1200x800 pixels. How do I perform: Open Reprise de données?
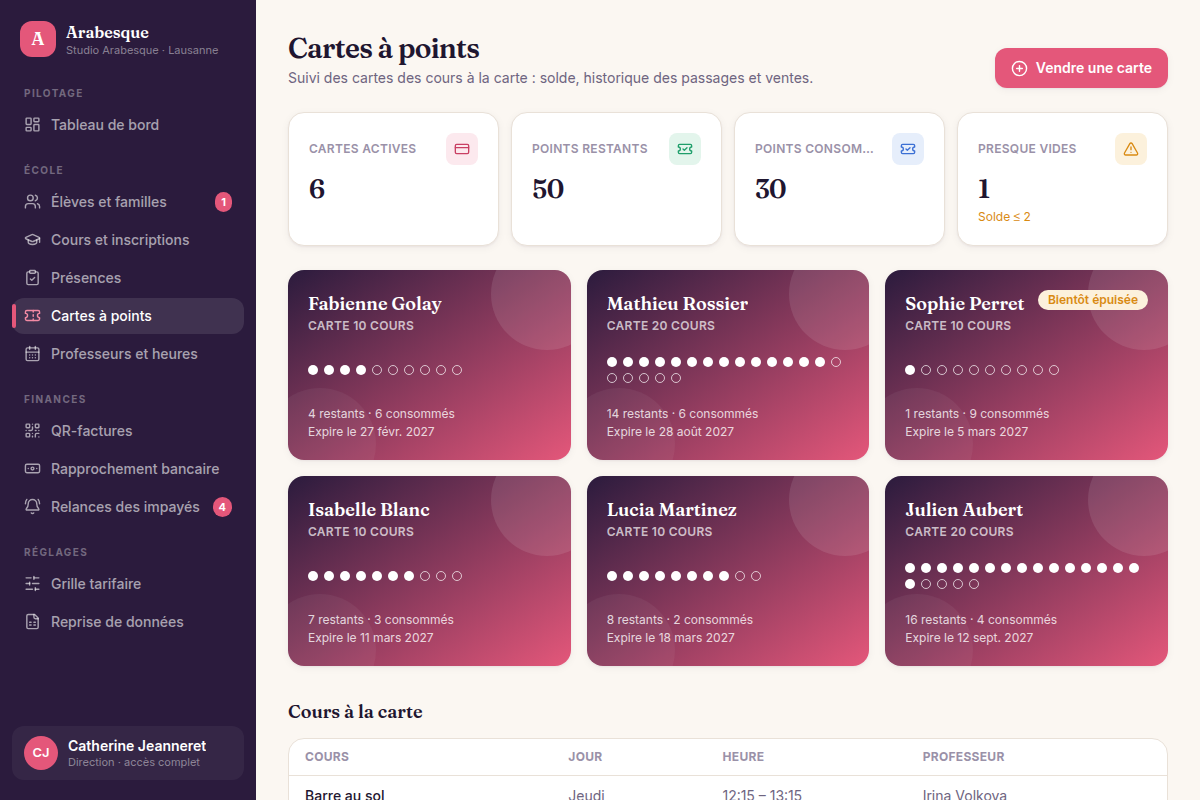(128, 622)
